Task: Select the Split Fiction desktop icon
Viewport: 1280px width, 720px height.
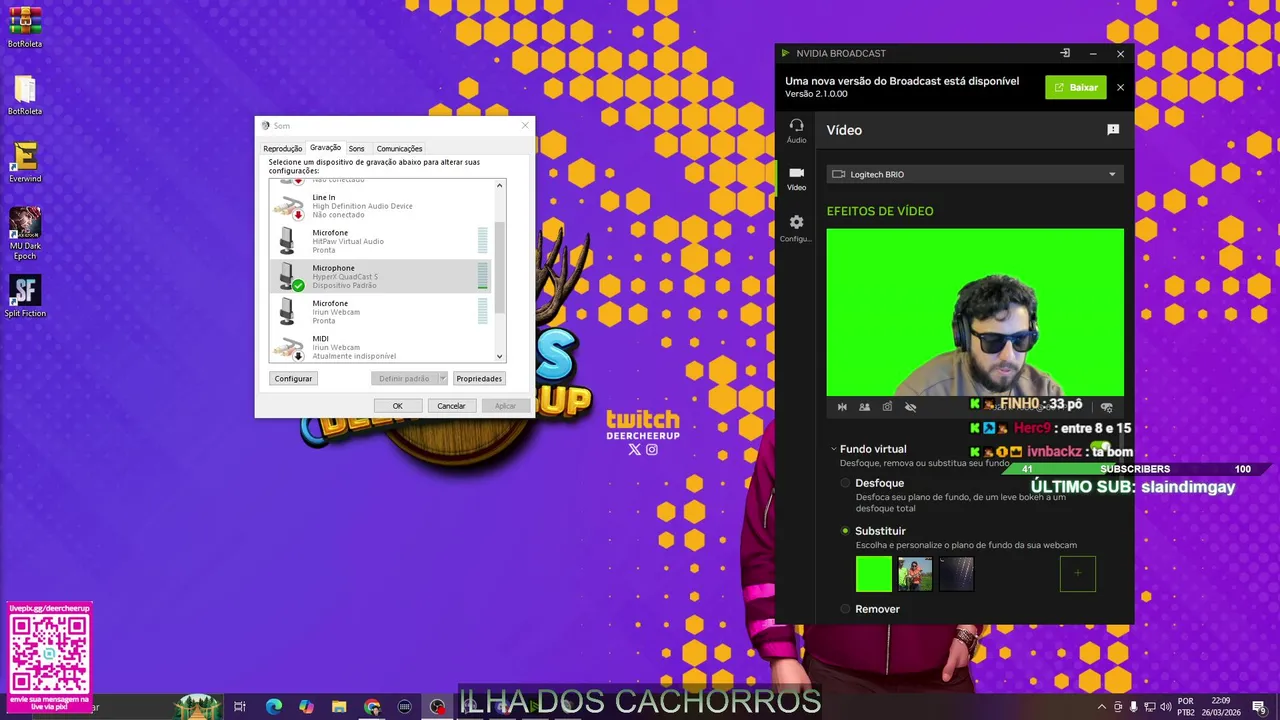Action: (25, 296)
